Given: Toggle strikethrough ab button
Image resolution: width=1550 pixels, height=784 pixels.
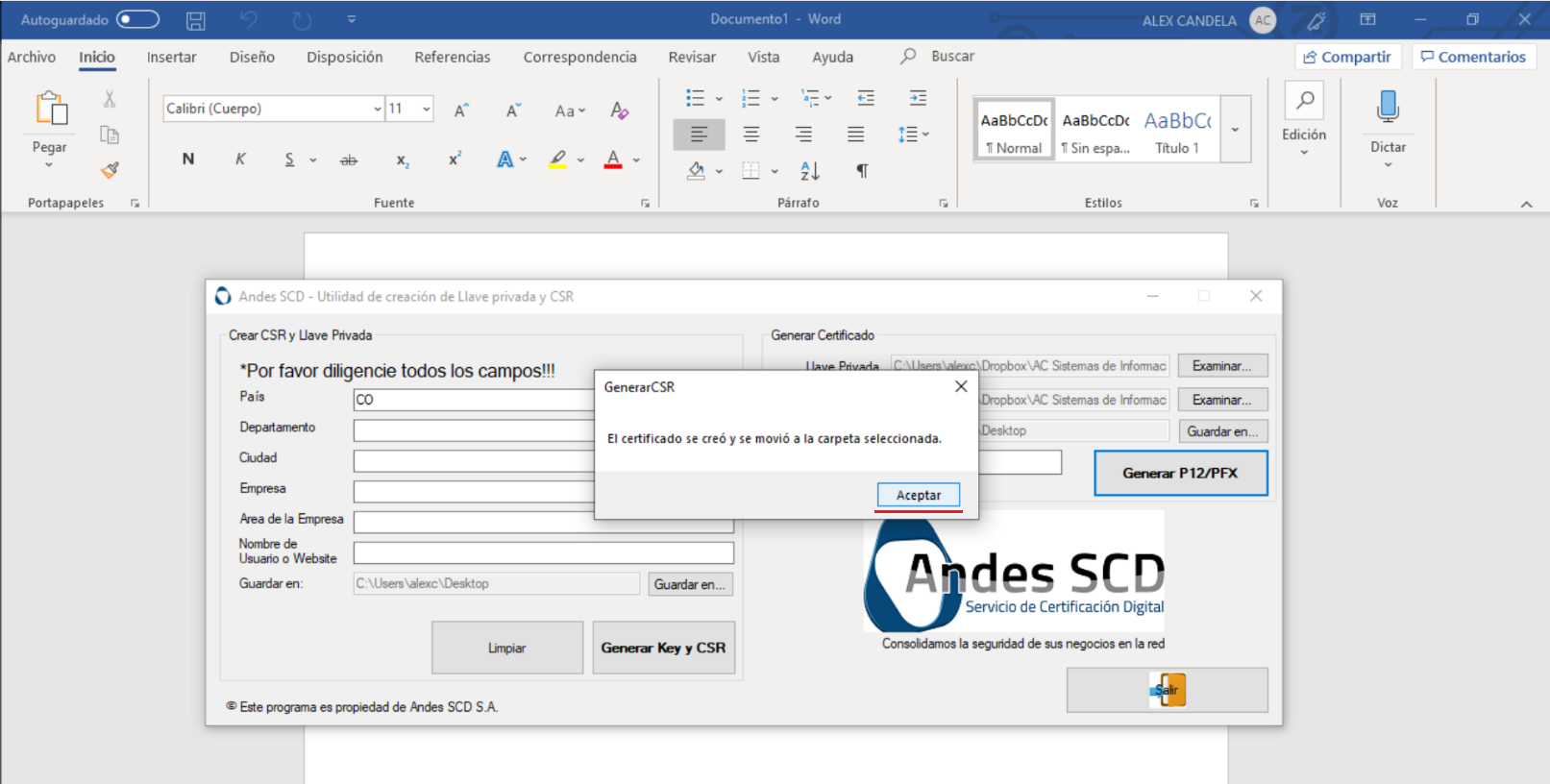Looking at the screenshot, I should pyautogui.click(x=349, y=160).
